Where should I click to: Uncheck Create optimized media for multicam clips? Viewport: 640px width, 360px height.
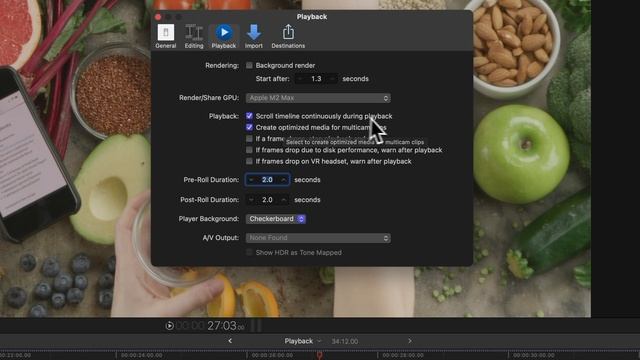(x=249, y=127)
